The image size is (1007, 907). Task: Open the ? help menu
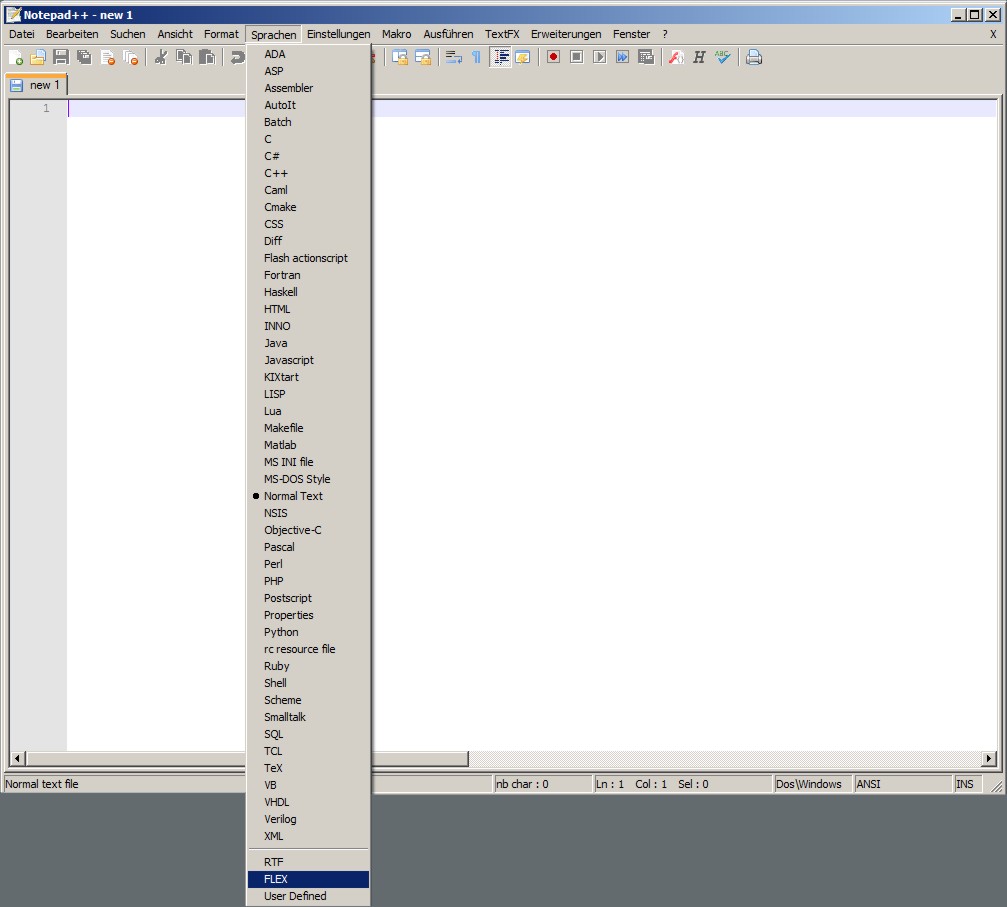665,34
